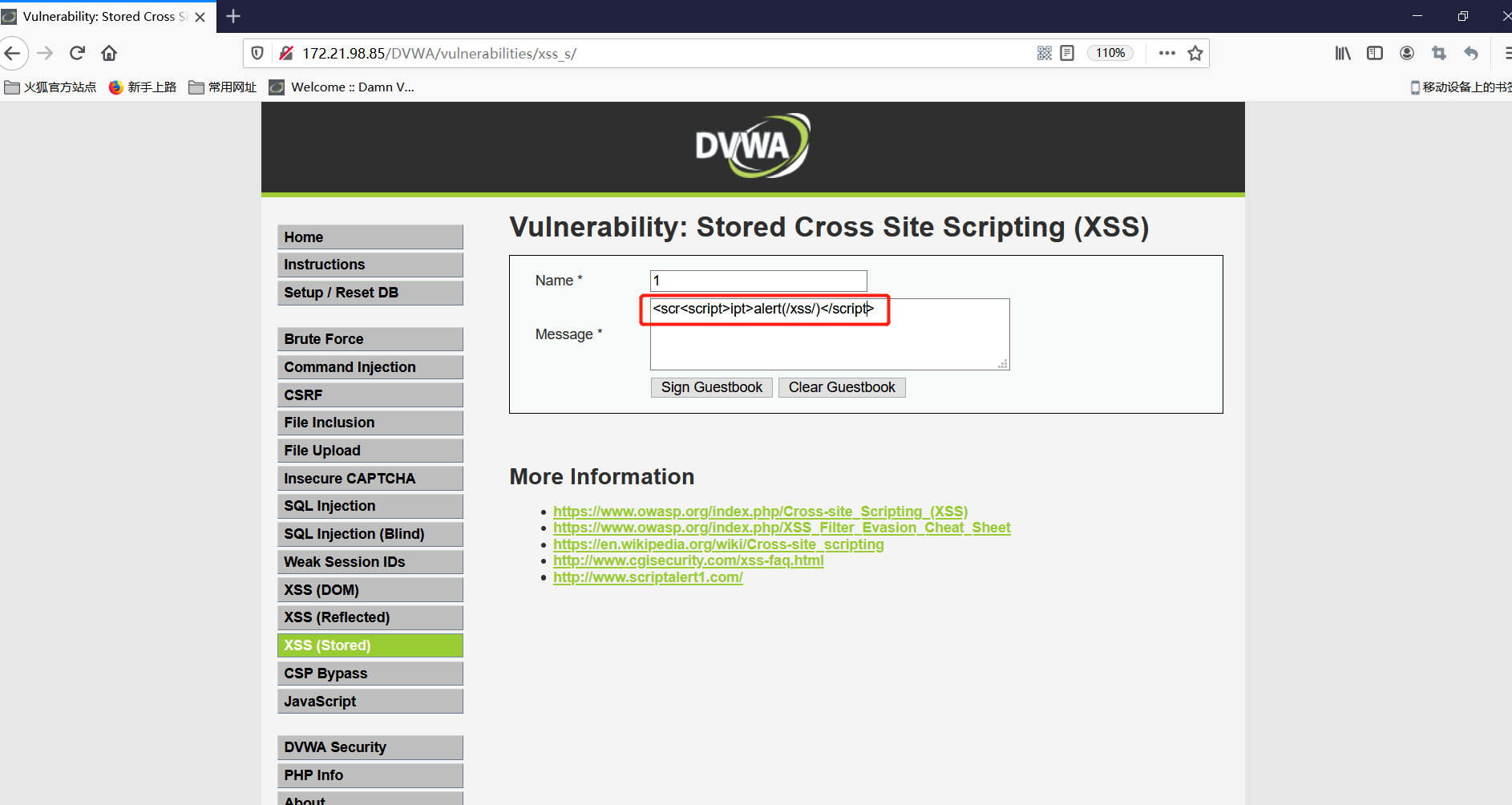Open File Inclusion page
Image resolution: width=1512 pixels, height=805 pixels.
(x=370, y=423)
